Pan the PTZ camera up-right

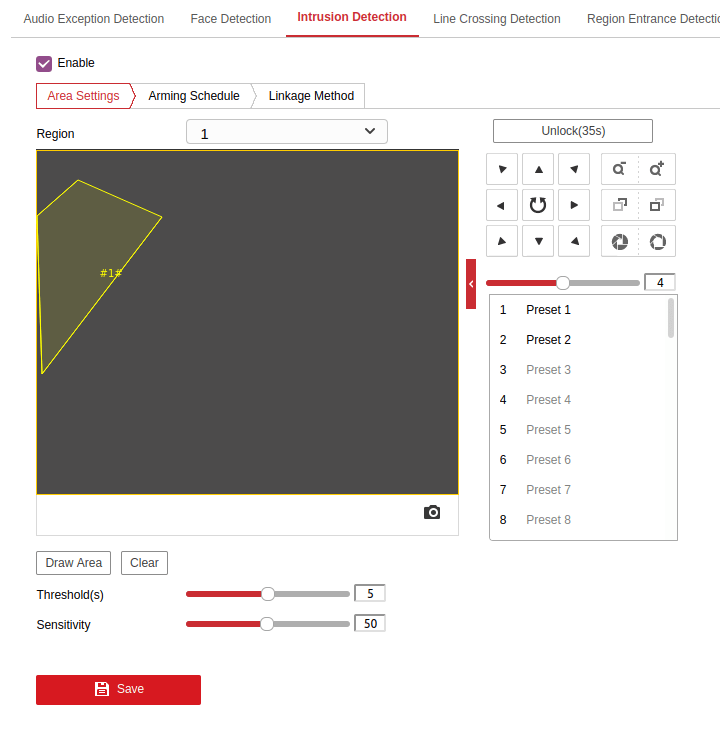click(x=574, y=169)
